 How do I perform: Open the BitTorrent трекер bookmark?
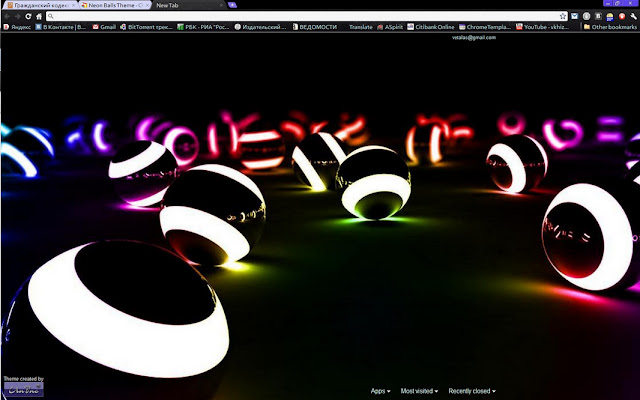[147, 27]
